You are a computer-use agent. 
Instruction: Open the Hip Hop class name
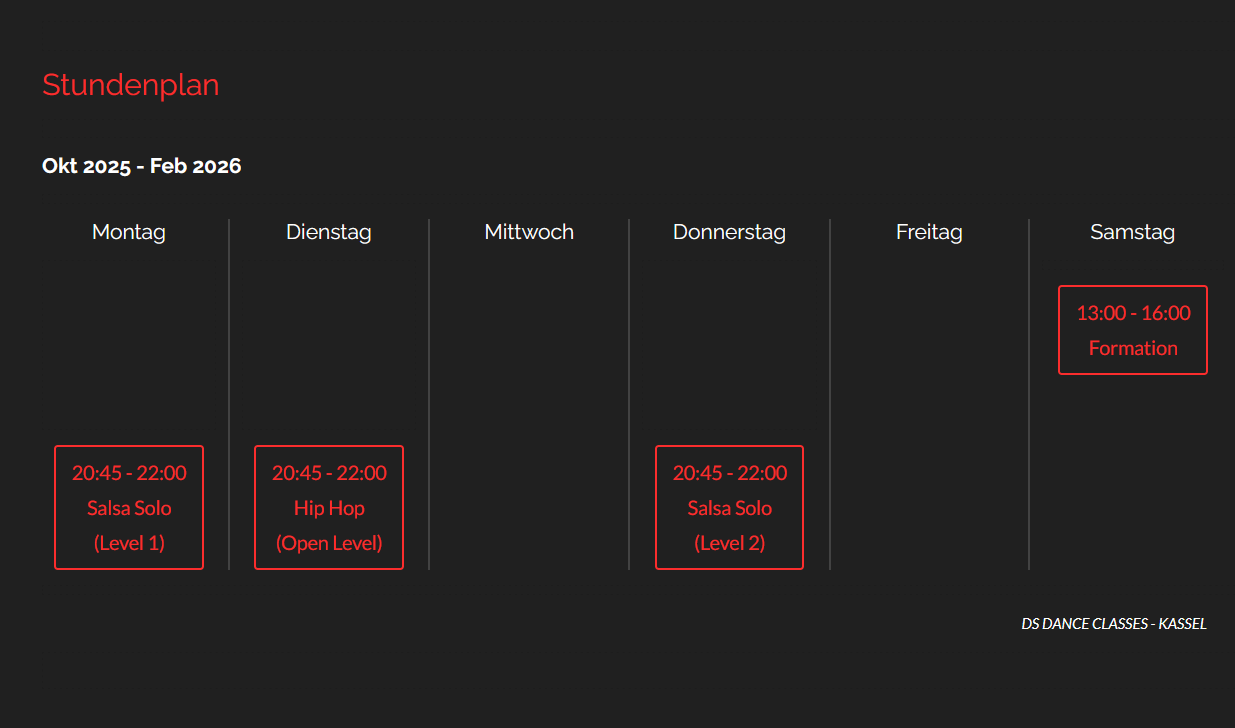329,508
